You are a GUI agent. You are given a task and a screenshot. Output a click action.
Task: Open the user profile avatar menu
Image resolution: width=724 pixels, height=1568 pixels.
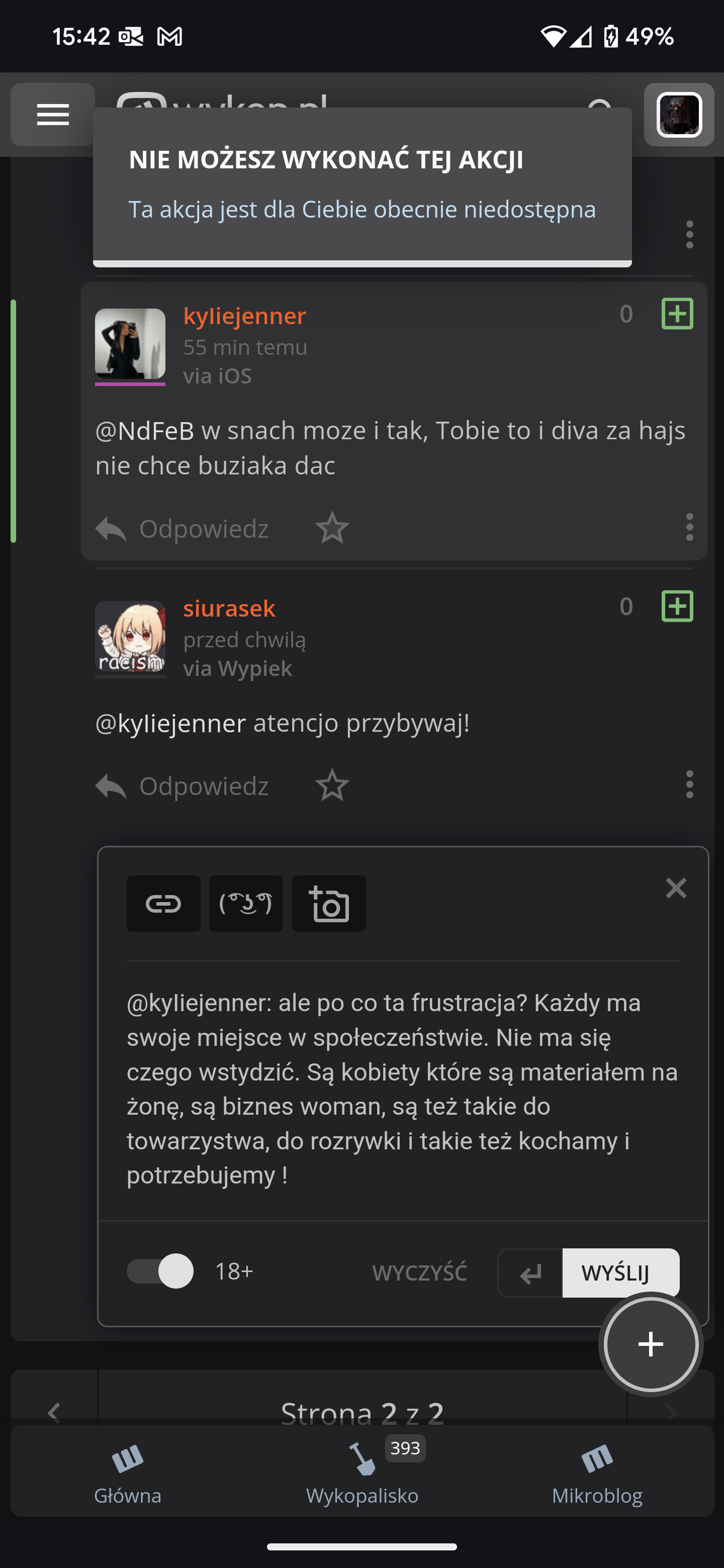point(679,115)
